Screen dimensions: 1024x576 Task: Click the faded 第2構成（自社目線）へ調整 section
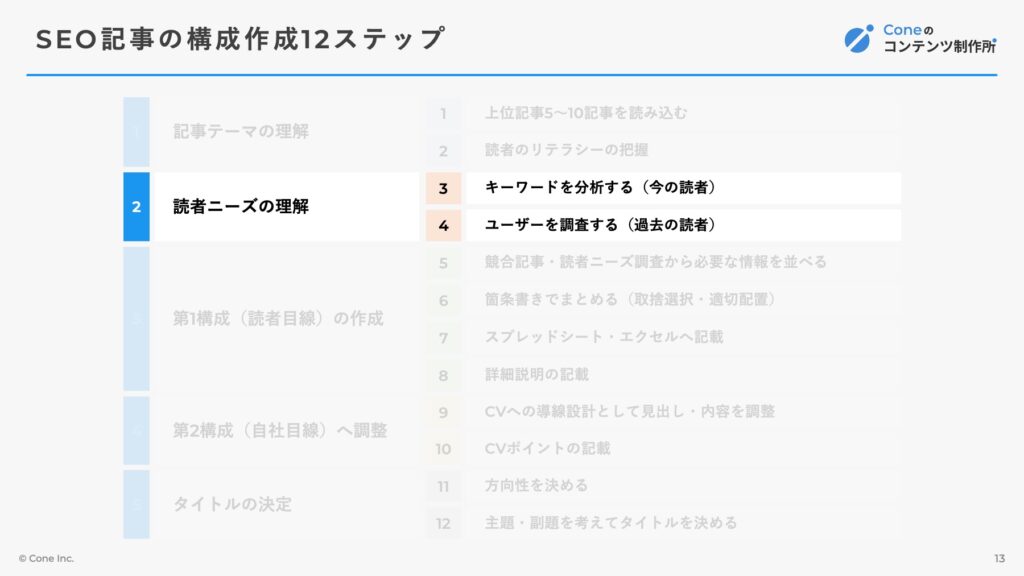(271, 430)
